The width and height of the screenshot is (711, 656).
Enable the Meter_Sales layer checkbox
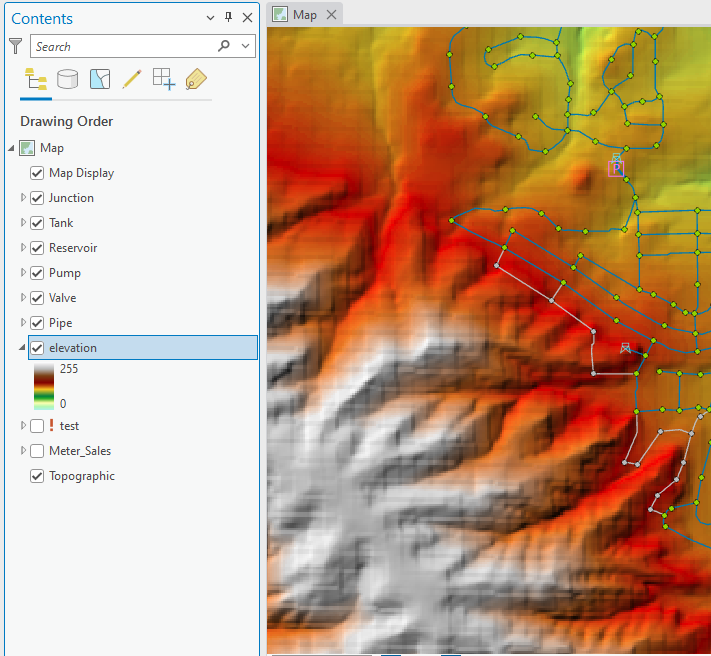point(37,451)
